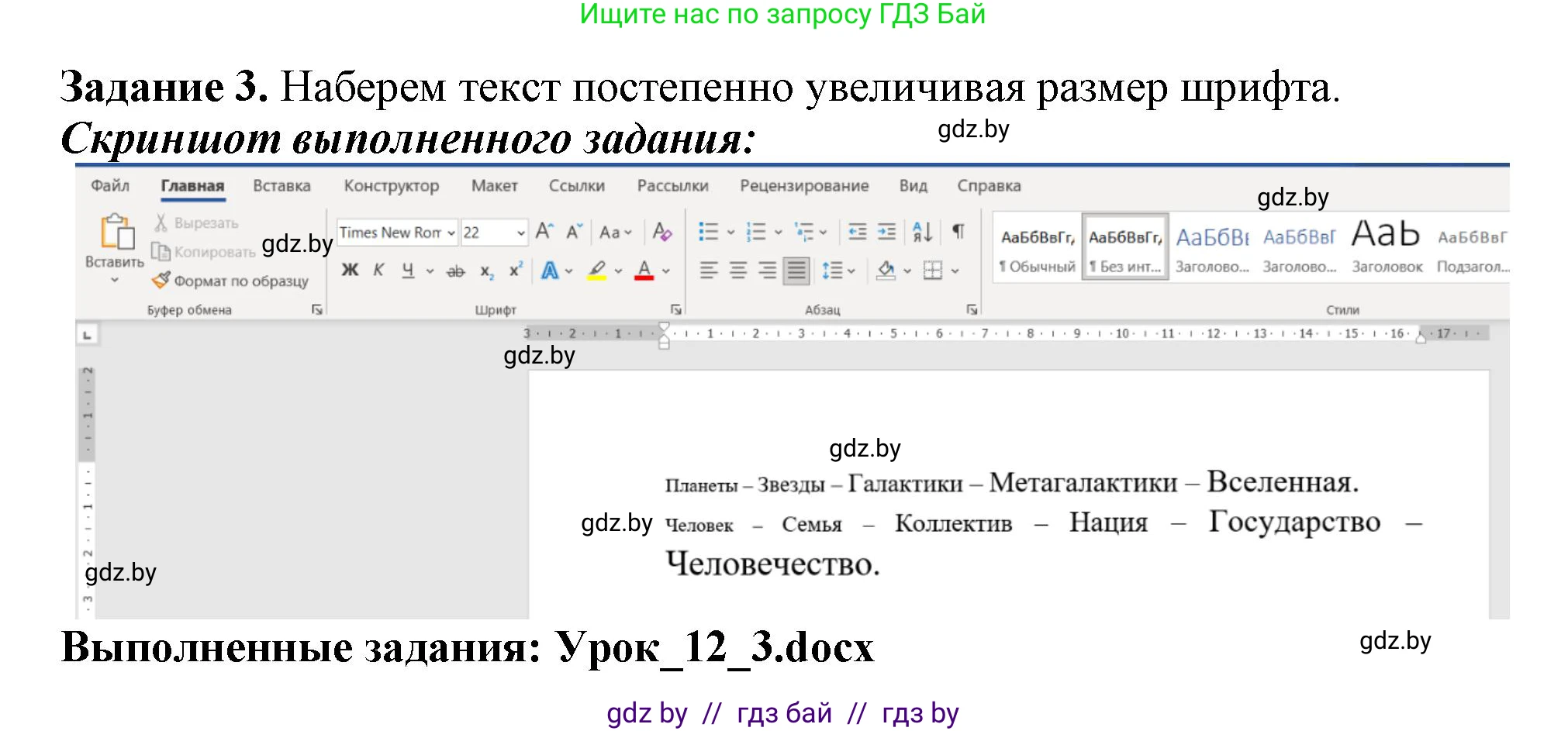Select the Очистить формат icon

click(662, 233)
